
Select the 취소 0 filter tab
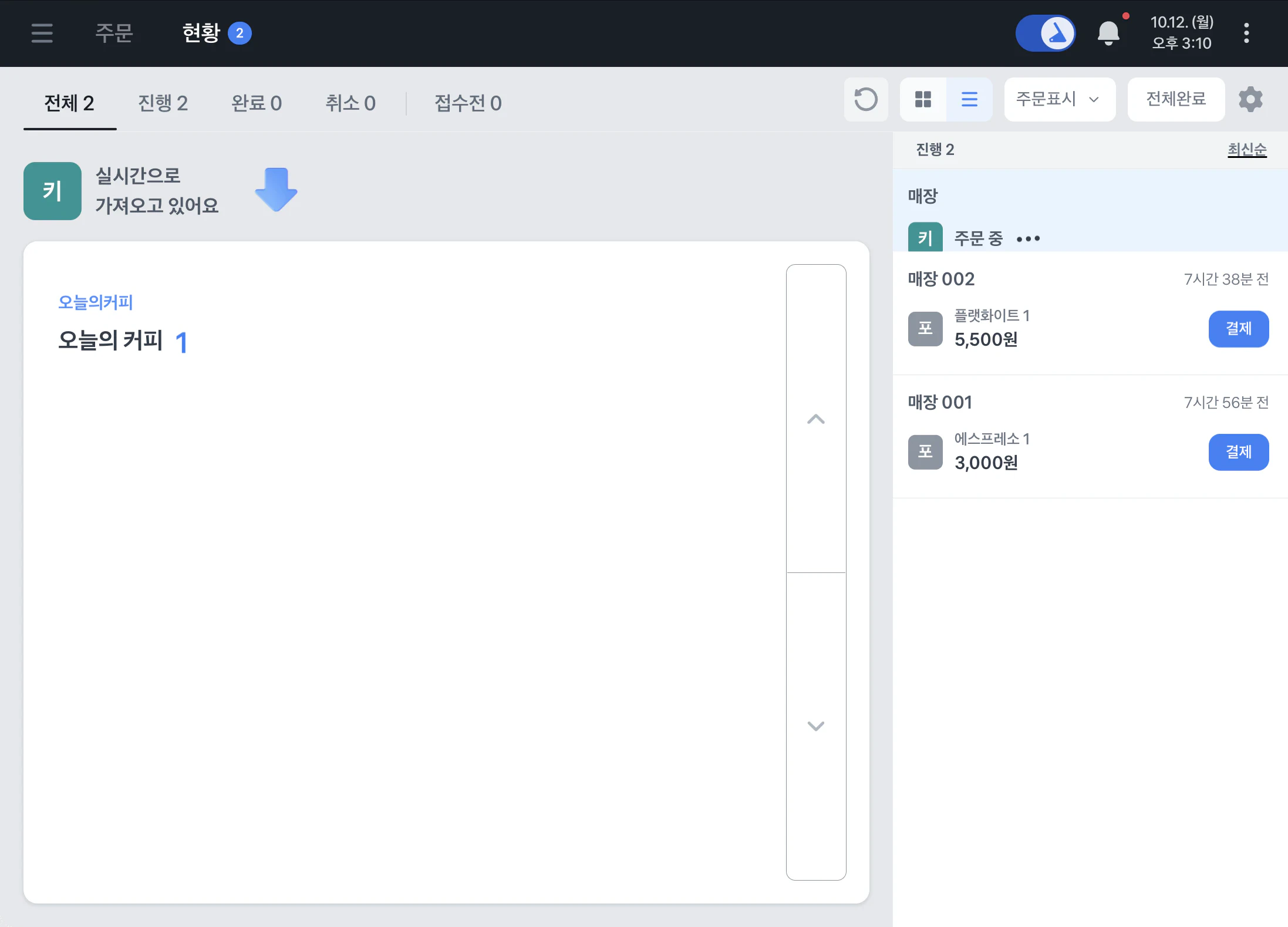click(x=350, y=103)
